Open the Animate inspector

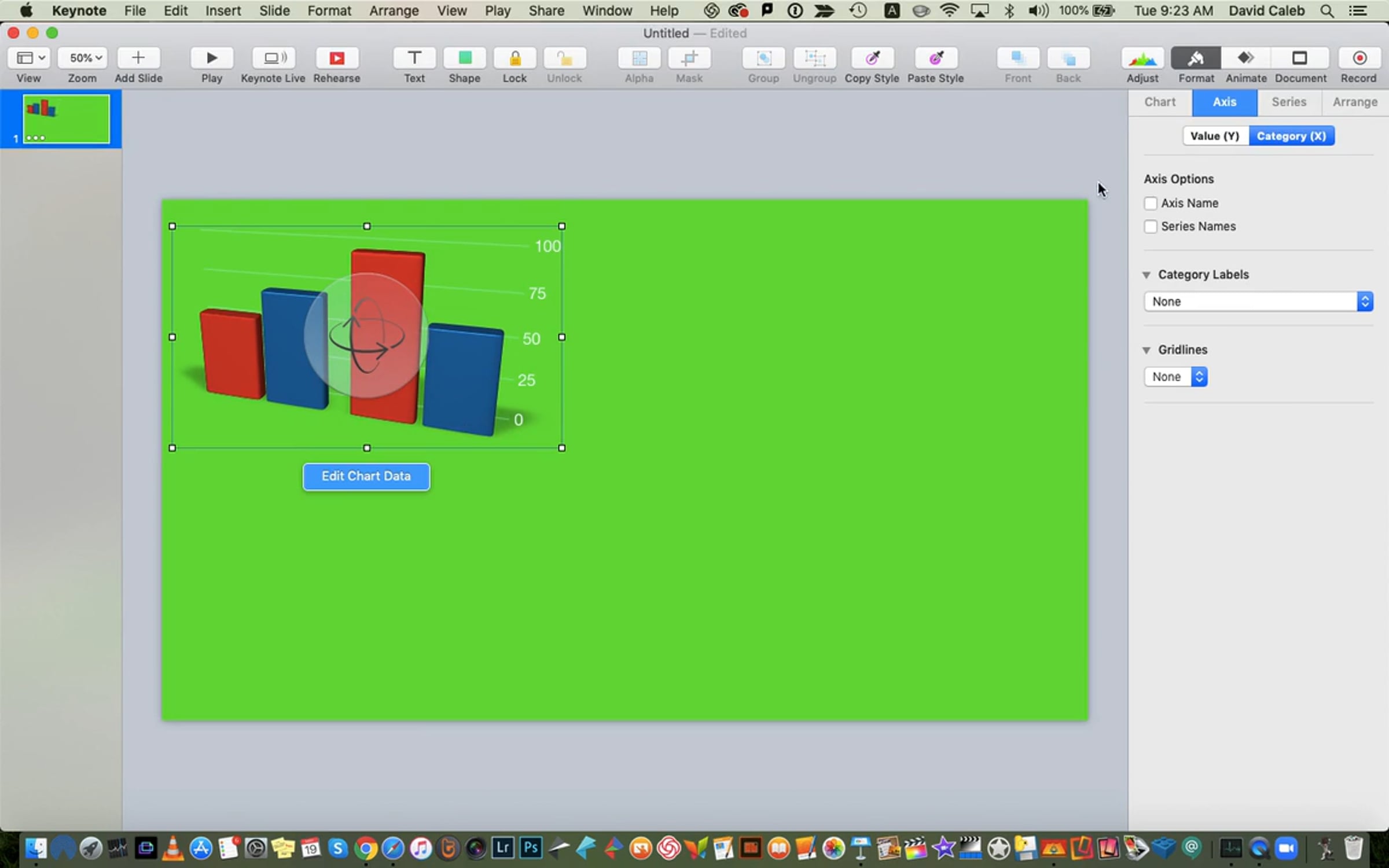(1245, 58)
